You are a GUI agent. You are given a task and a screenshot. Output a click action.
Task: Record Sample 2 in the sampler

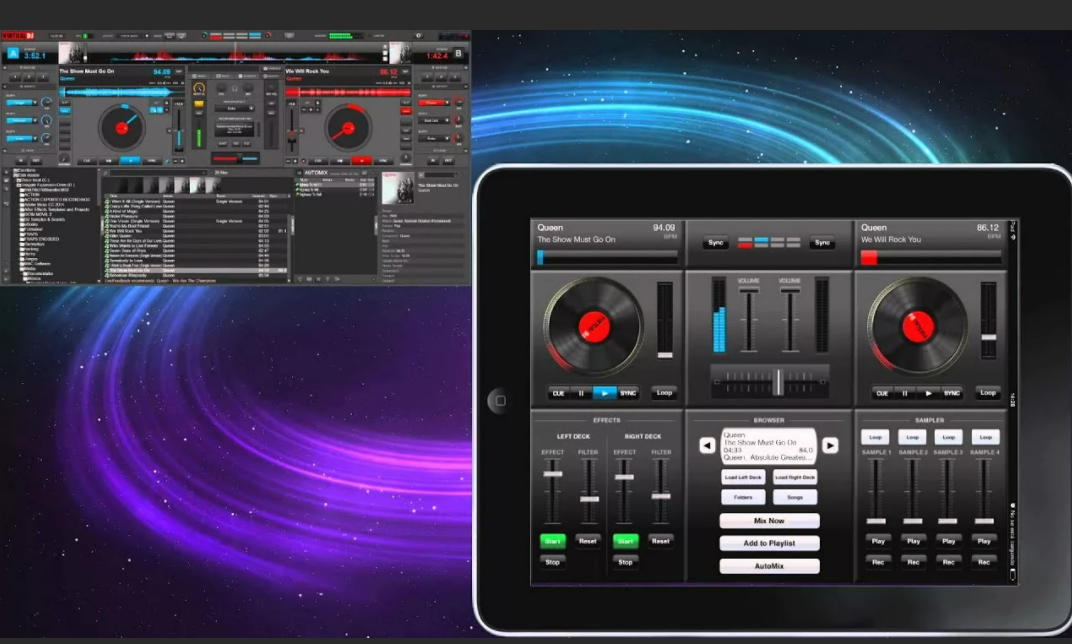click(913, 562)
